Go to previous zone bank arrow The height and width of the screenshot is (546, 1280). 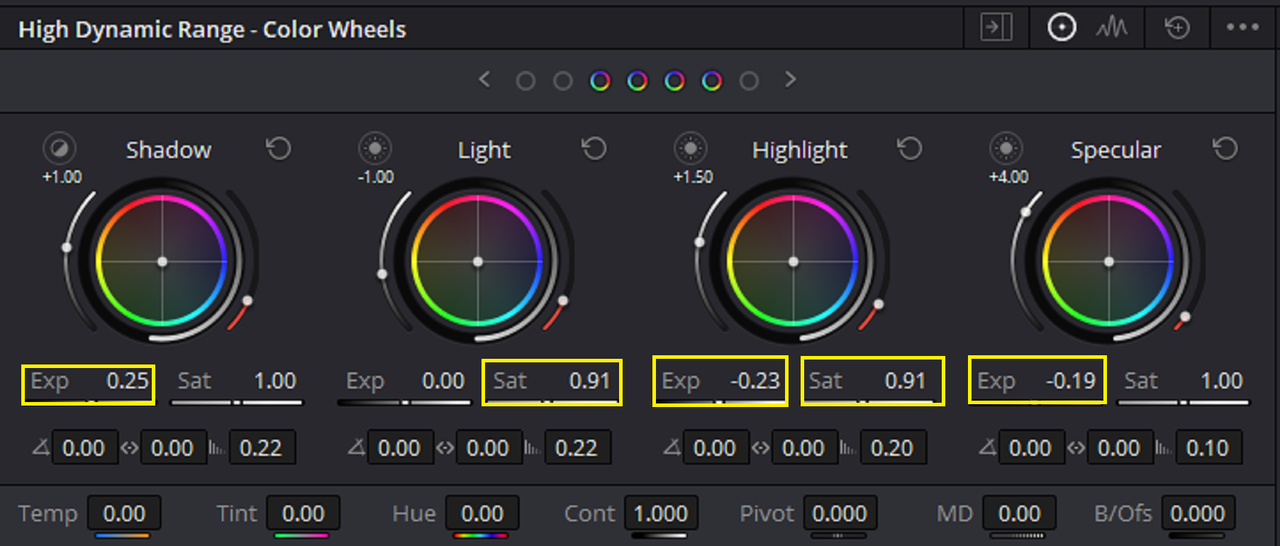pyautogui.click(x=485, y=79)
